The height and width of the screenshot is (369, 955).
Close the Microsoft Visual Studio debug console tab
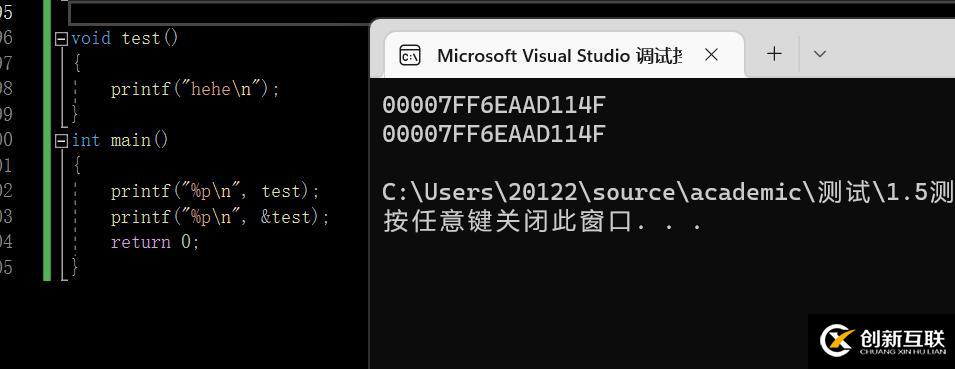tap(711, 55)
